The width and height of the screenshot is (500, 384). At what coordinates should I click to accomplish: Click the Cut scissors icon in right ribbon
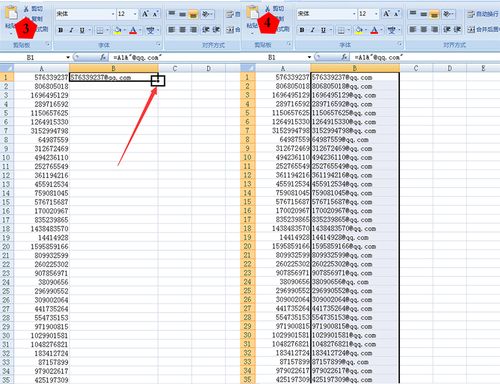click(267, 9)
